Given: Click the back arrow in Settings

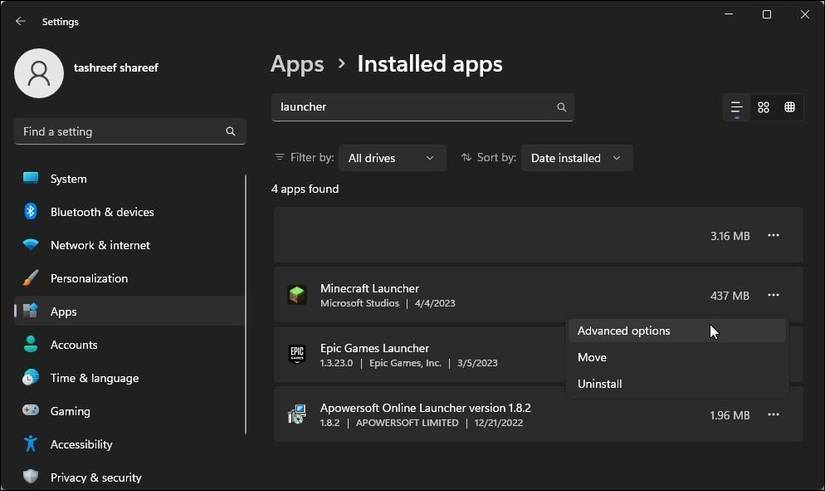Looking at the screenshot, I should coord(21,21).
